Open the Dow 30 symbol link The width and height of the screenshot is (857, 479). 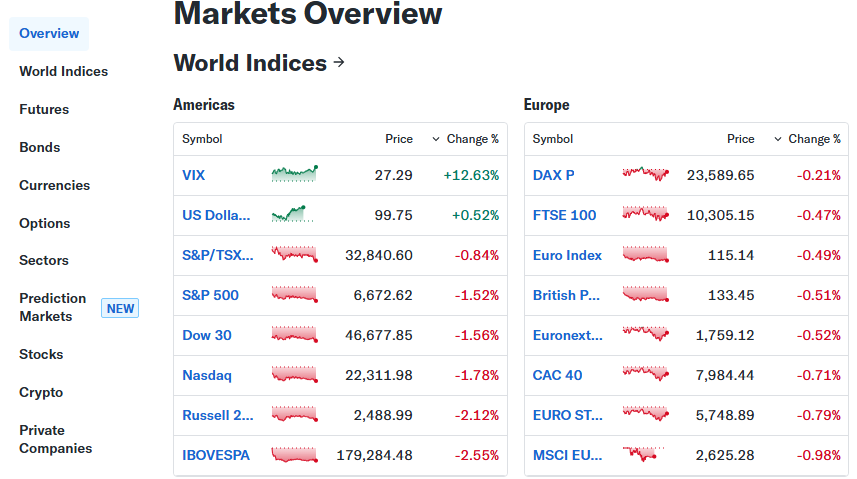pyautogui.click(x=207, y=335)
